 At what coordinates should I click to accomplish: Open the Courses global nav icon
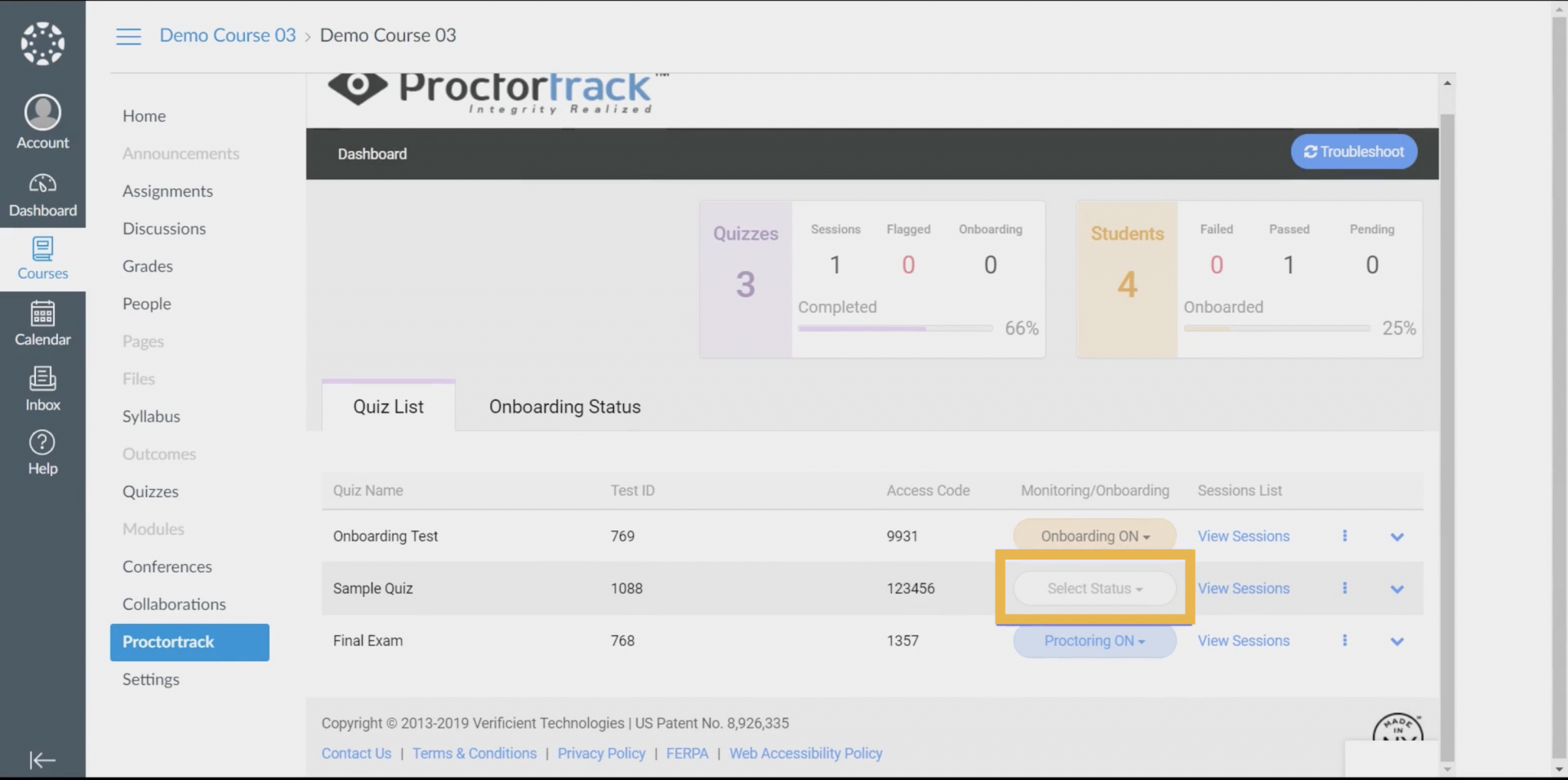tap(43, 259)
